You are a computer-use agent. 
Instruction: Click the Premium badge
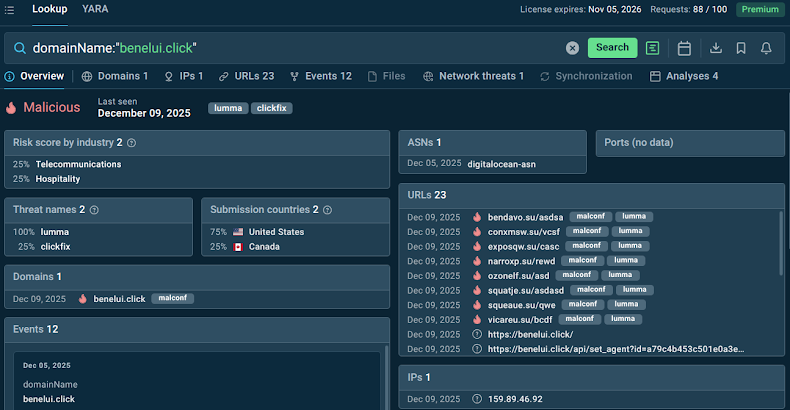pos(760,10)
